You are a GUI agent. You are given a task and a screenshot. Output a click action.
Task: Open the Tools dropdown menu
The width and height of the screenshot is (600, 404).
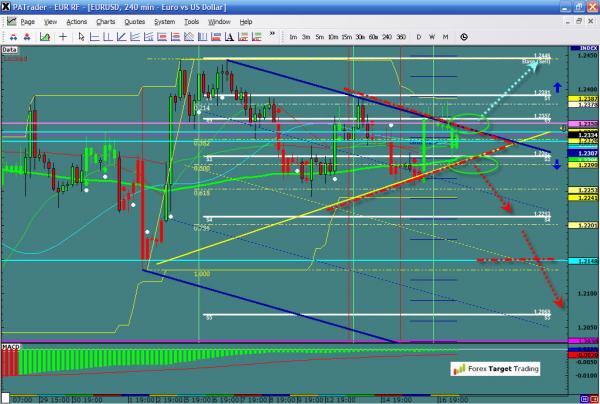[x=192, y=21]
